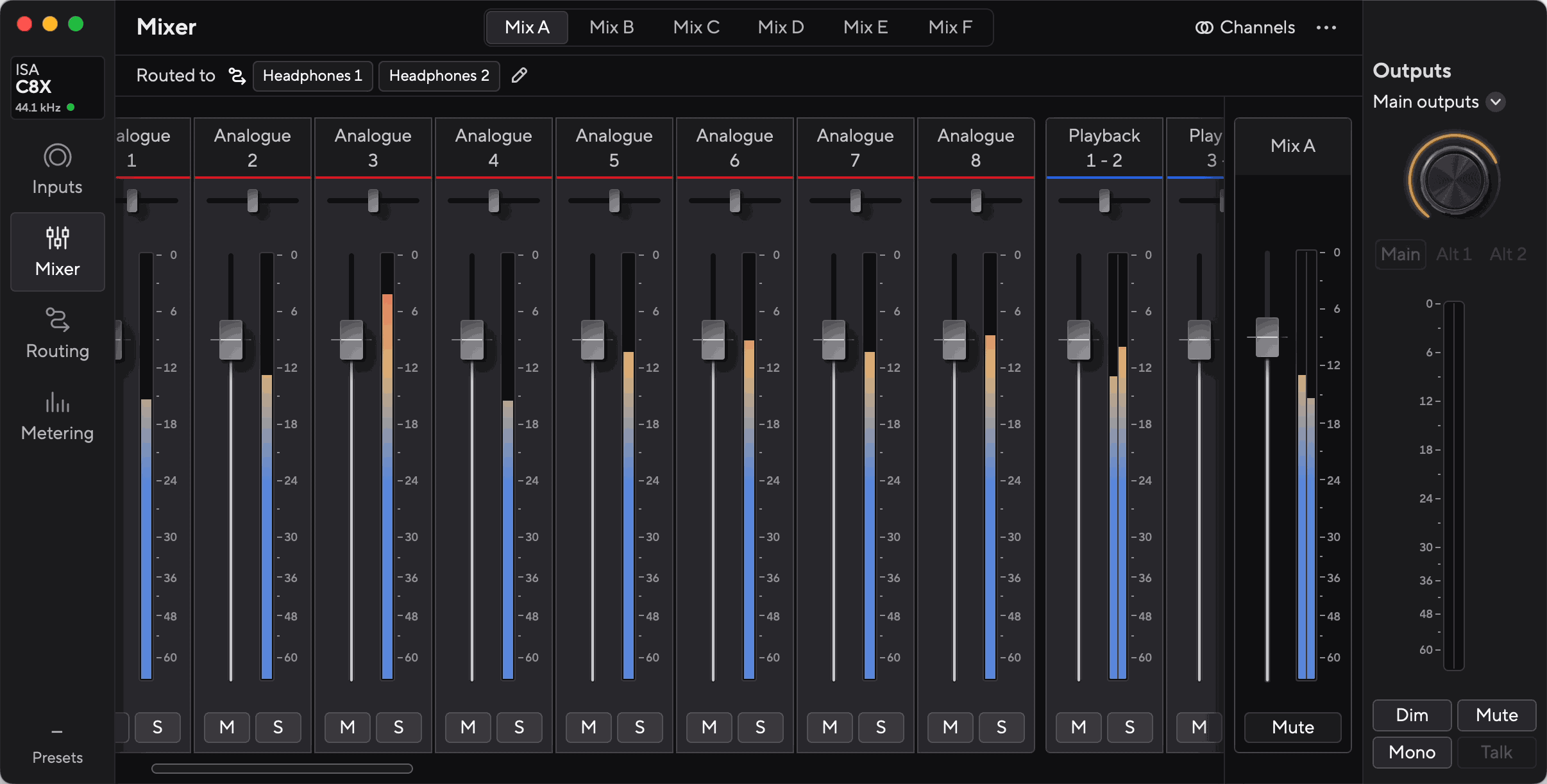This screenshot has height=784, width=1547.
Task: Mute the Playback 3 channel
Action: click(x=1199, y=727)
